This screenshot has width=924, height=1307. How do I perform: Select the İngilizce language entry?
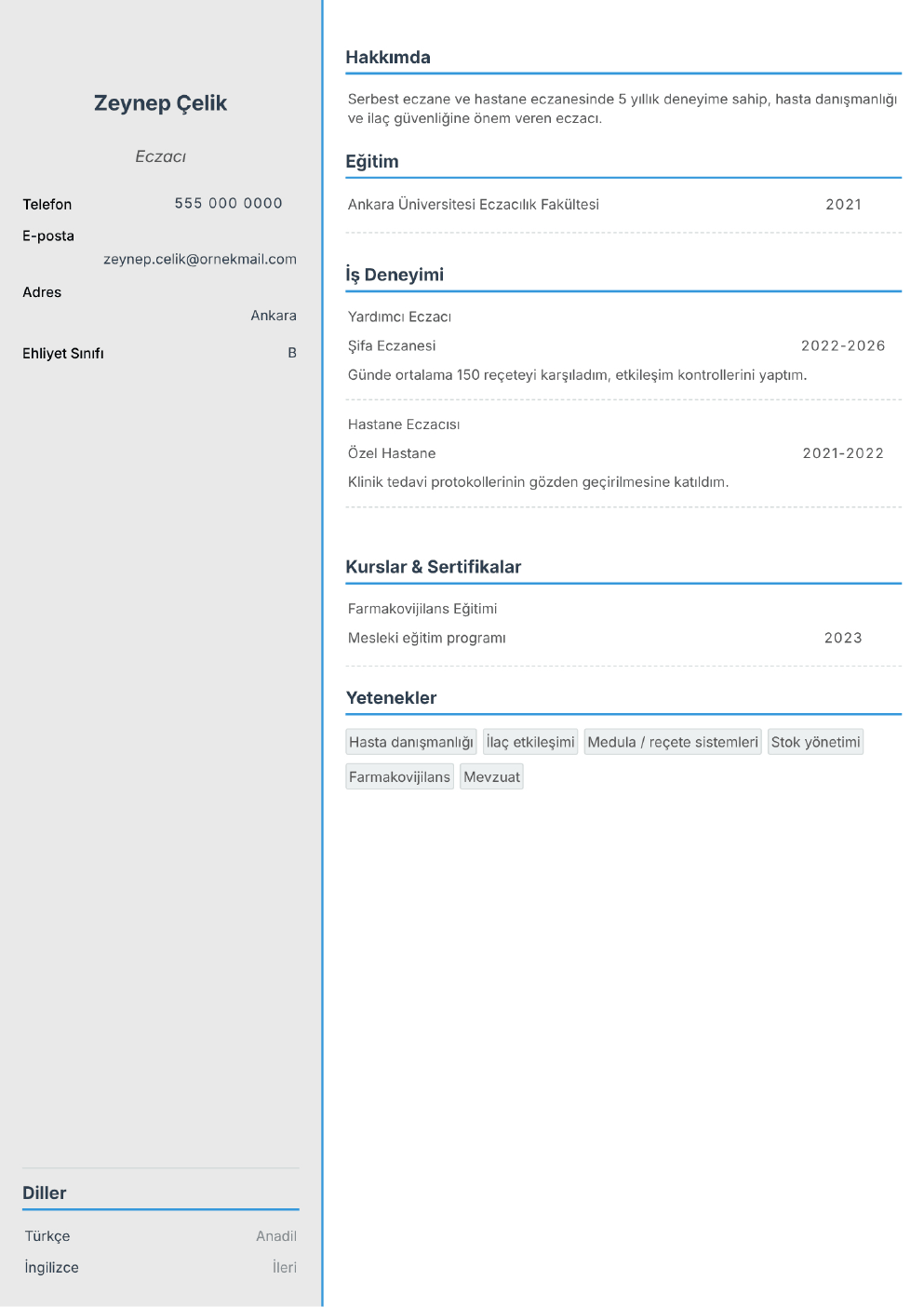(52, 1267)
